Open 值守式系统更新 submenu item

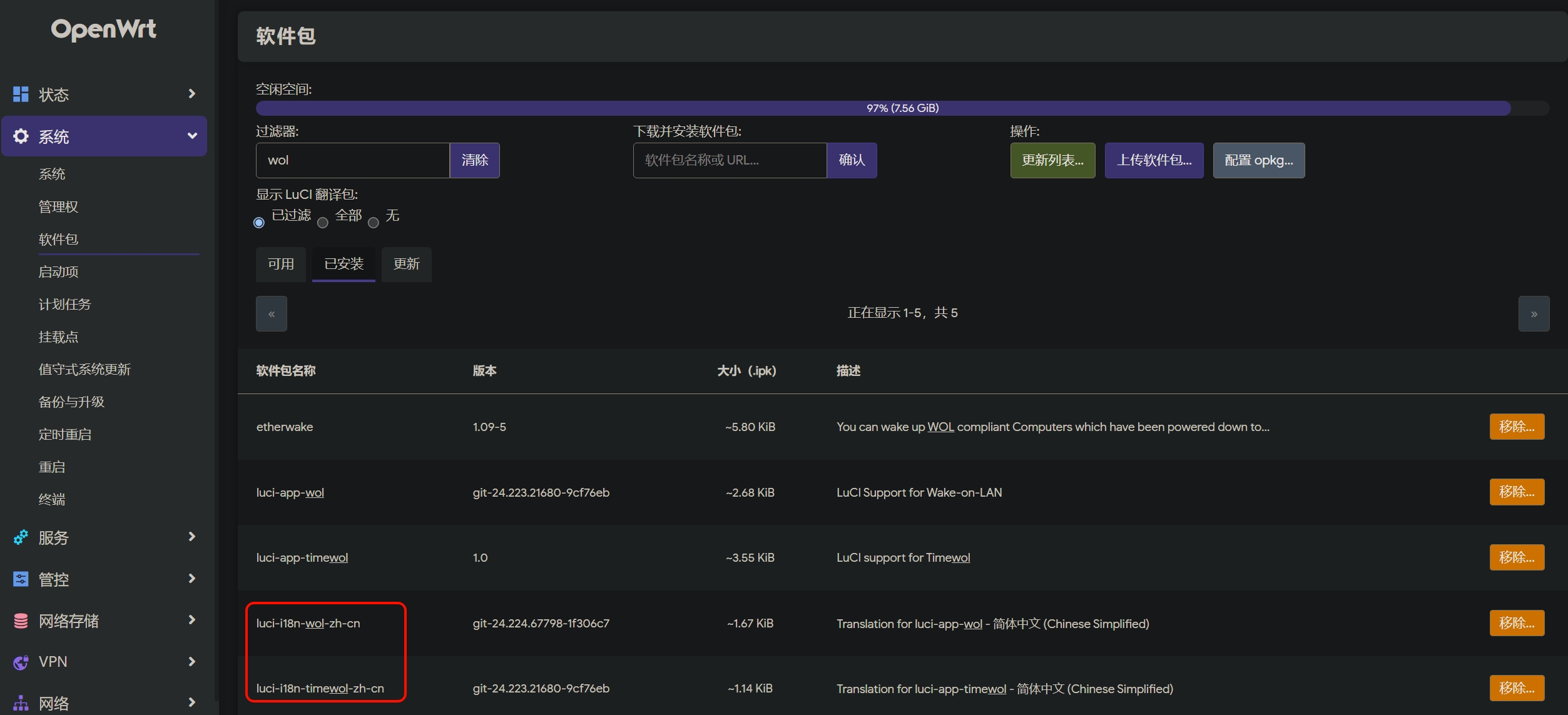pos(84,369)
